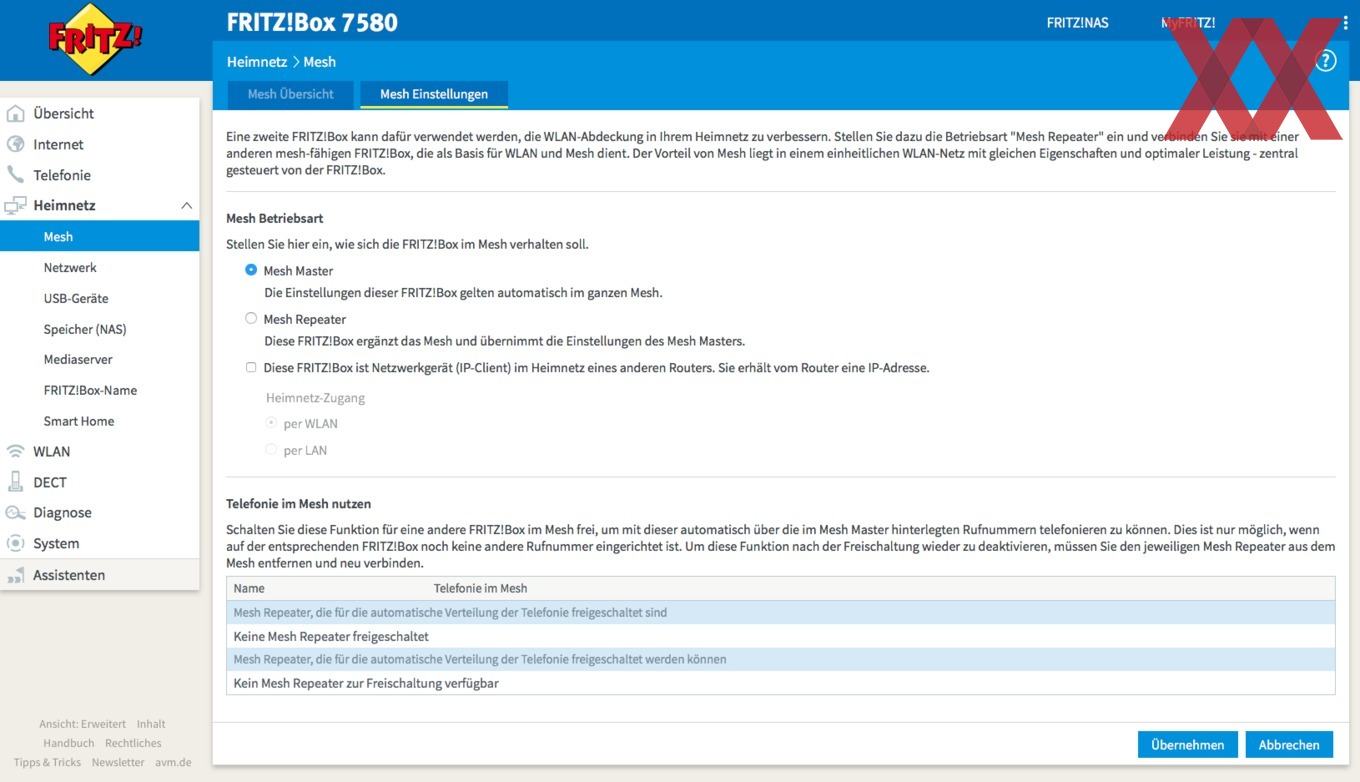1360x782 pixels.
Task: Open the DECT menu section
Action: point(50,482)
